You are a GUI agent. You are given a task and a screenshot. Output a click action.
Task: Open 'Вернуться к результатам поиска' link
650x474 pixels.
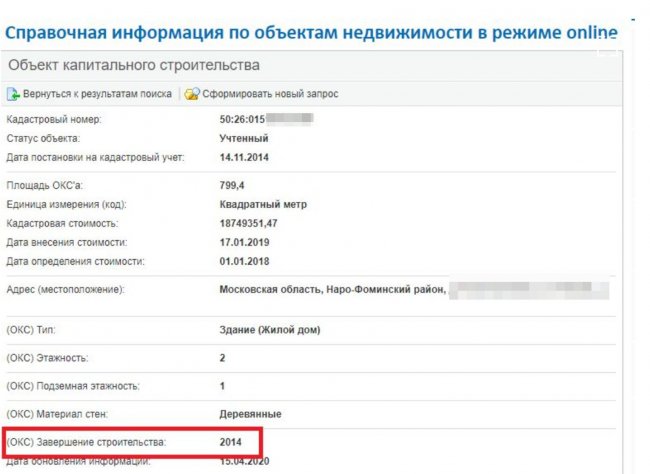click(98, 94)
